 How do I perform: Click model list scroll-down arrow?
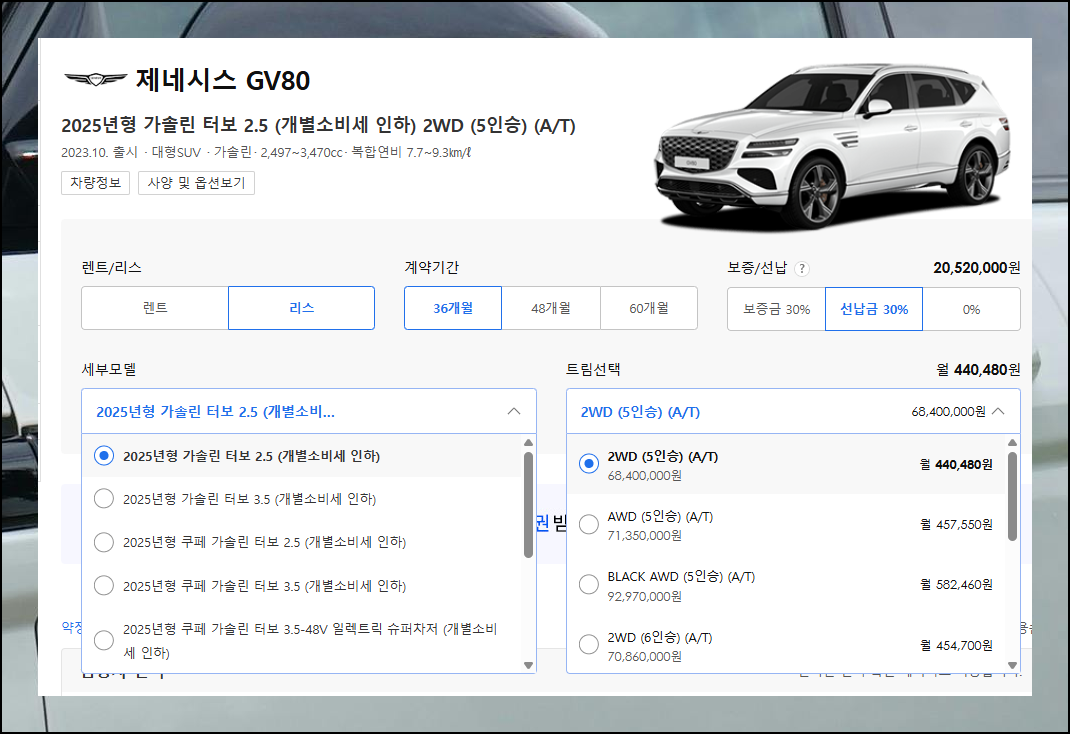click(x=528, y=665)
